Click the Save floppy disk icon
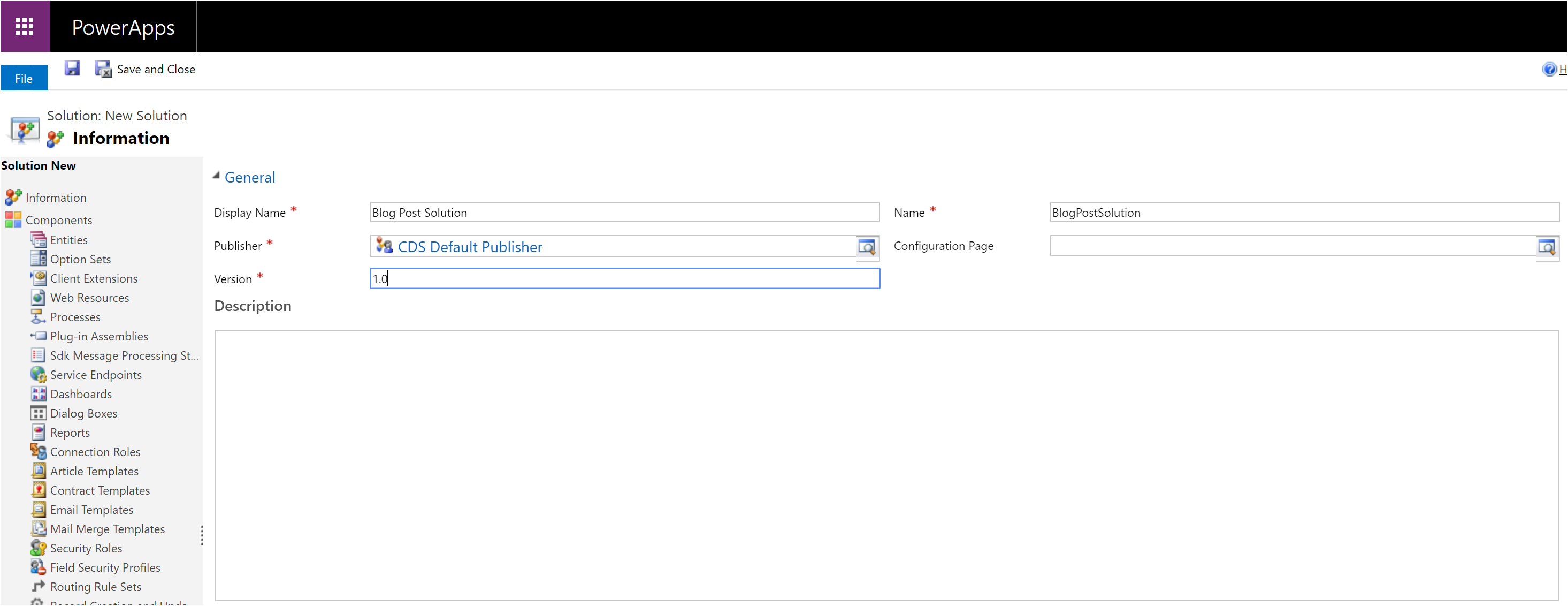 pos(72,69)
